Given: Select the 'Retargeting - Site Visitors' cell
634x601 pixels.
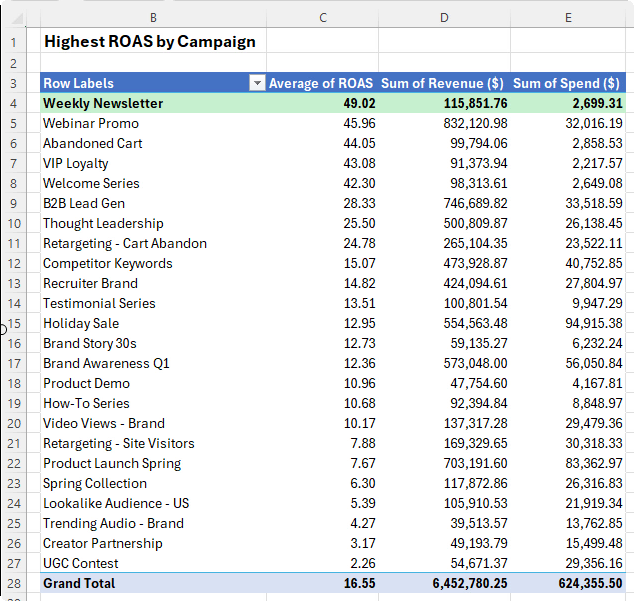Looking at the screenshot, I should coord(153,443).
